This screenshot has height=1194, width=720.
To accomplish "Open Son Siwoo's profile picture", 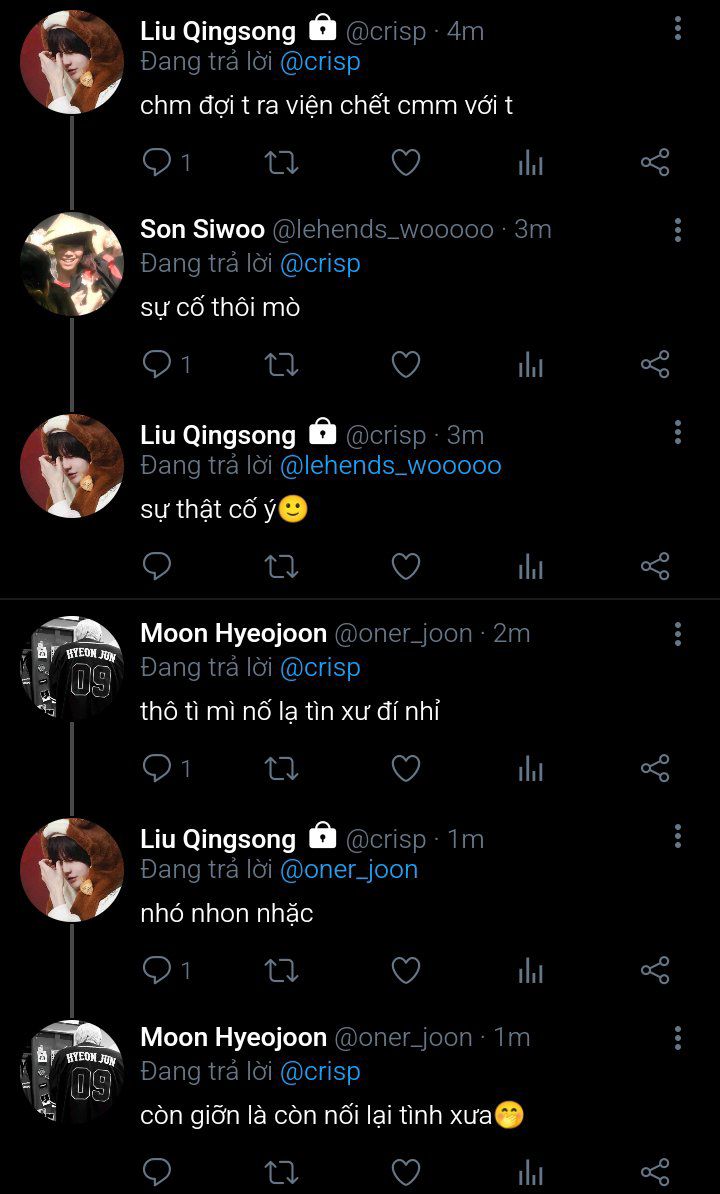I will tap(72, 264).
